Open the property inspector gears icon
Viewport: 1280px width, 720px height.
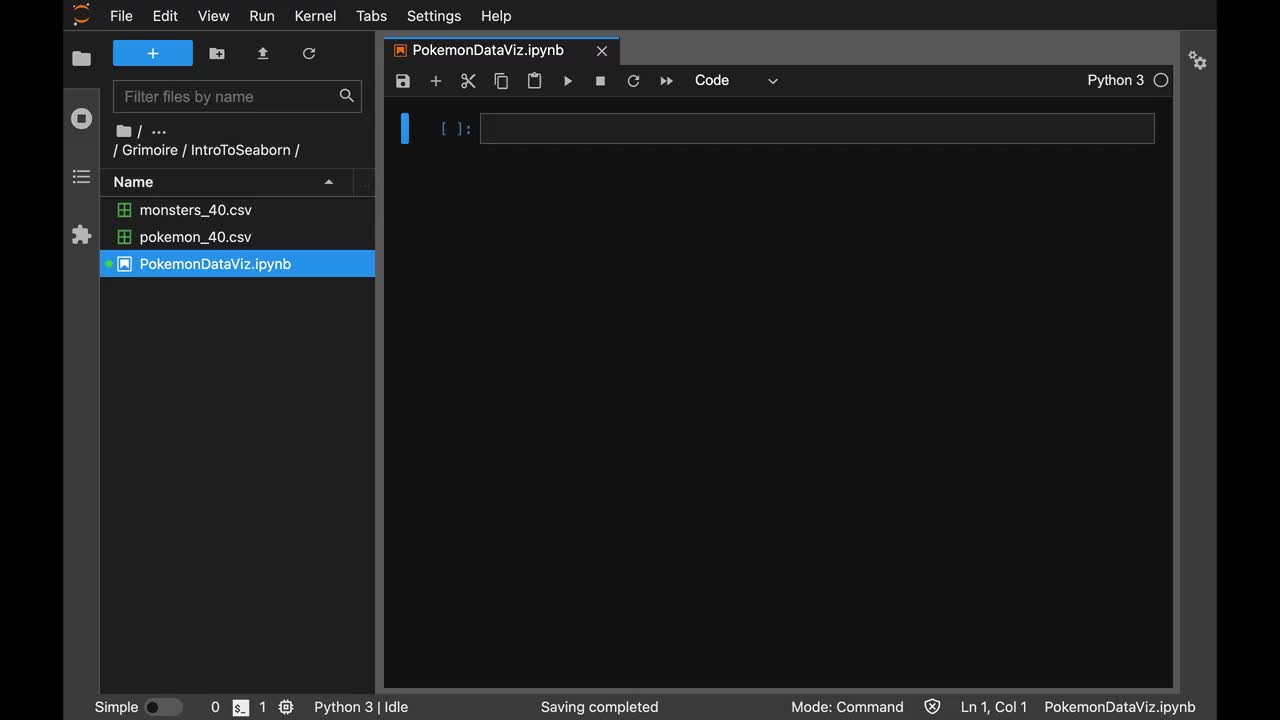1198,61
